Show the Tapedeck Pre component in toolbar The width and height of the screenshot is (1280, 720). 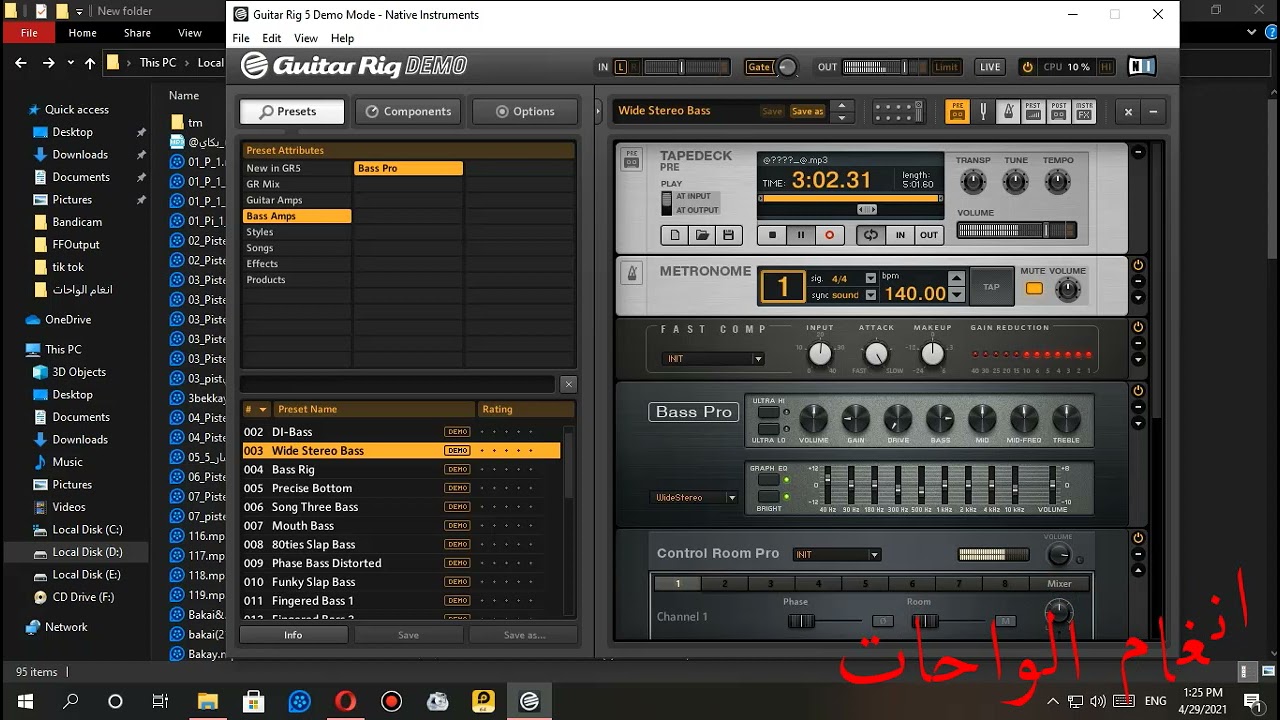point(957,111)
